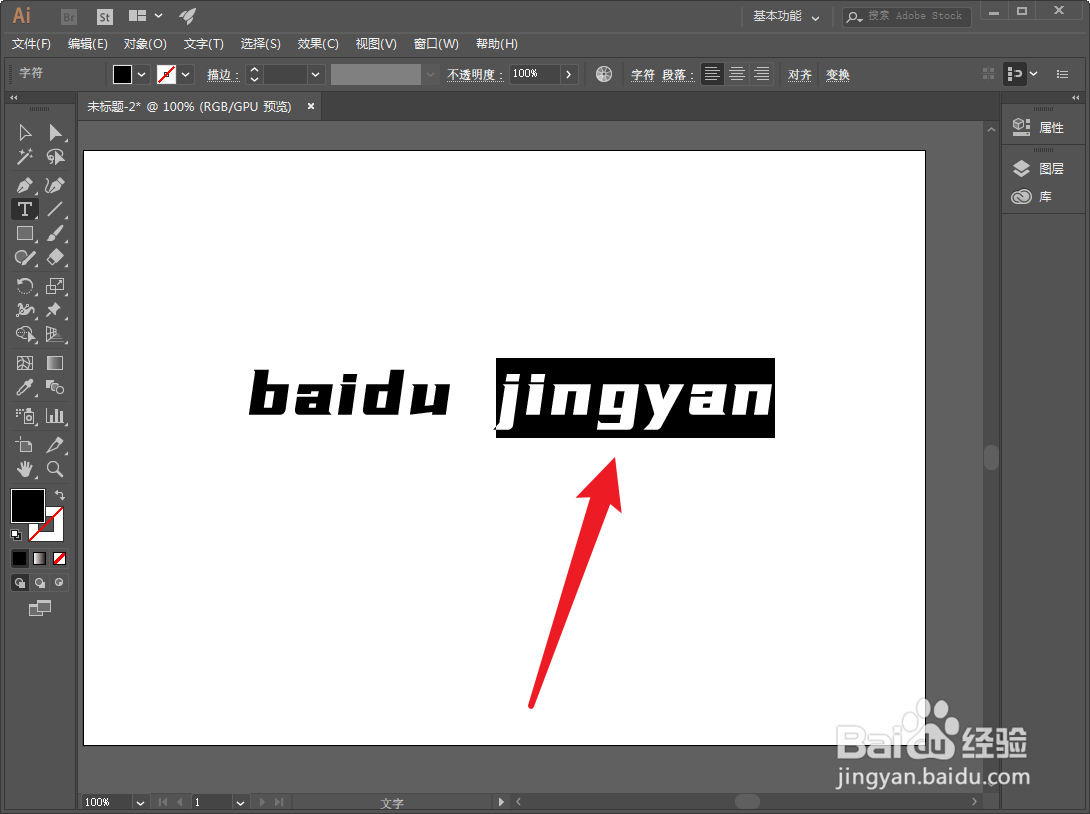The image size is (1090, 814).
Task: Align text center
Action: [737, 74]
